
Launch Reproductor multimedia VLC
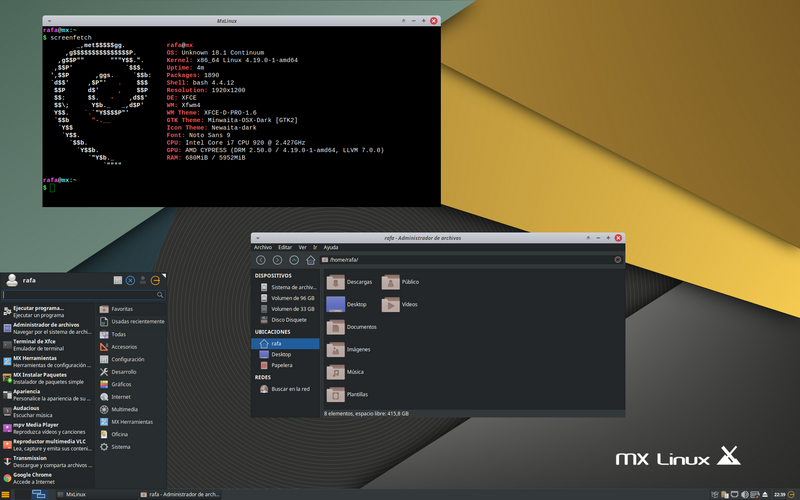coord(47,445)
